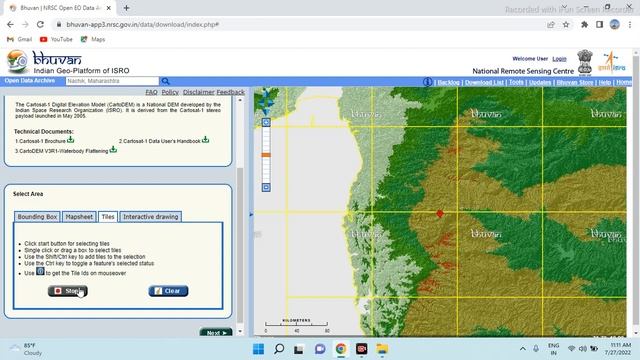
Task: Open the Help link
Action: [x=604, y=82]
